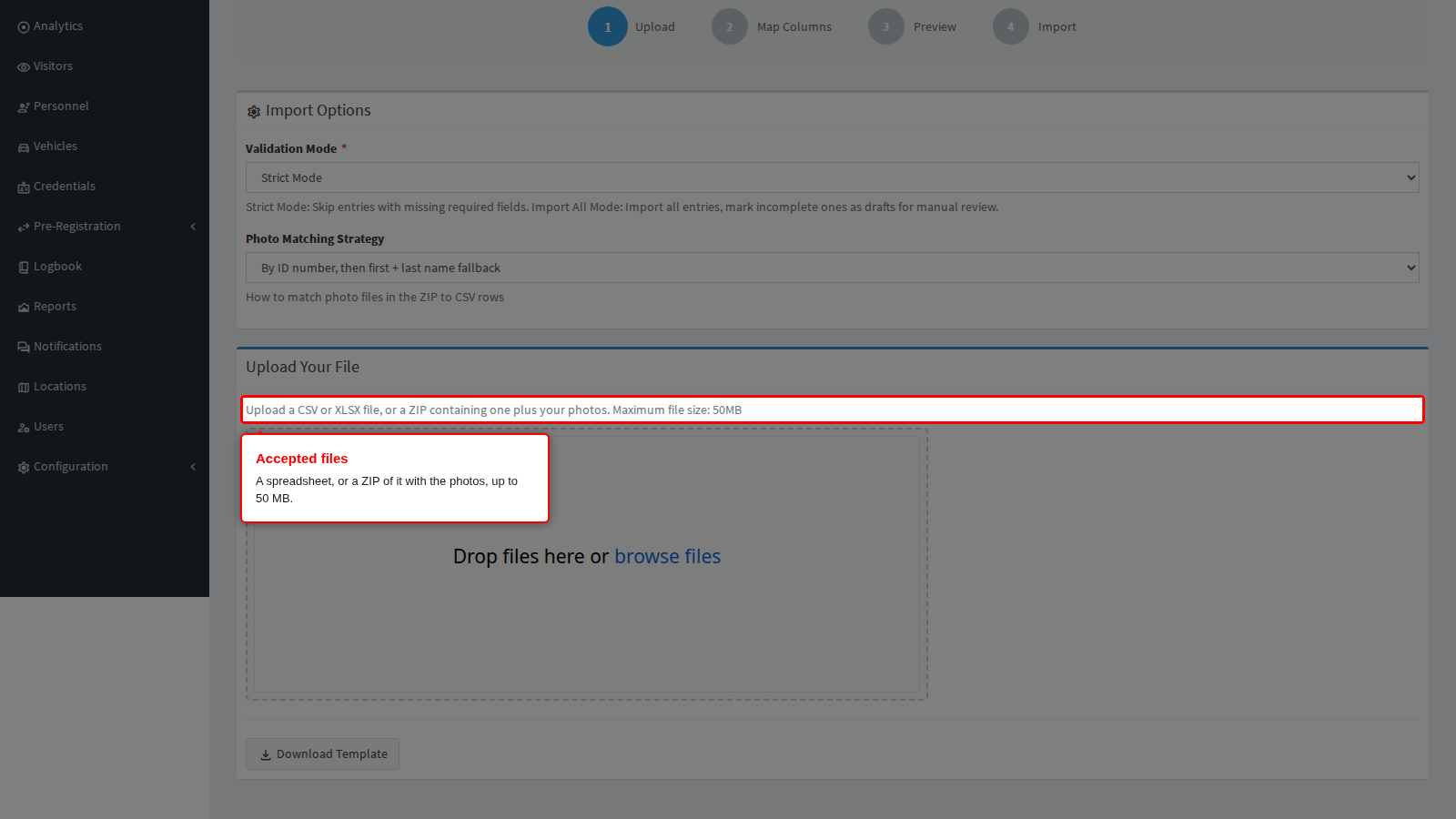Click the Logbook book icon

tap(24, 268)
